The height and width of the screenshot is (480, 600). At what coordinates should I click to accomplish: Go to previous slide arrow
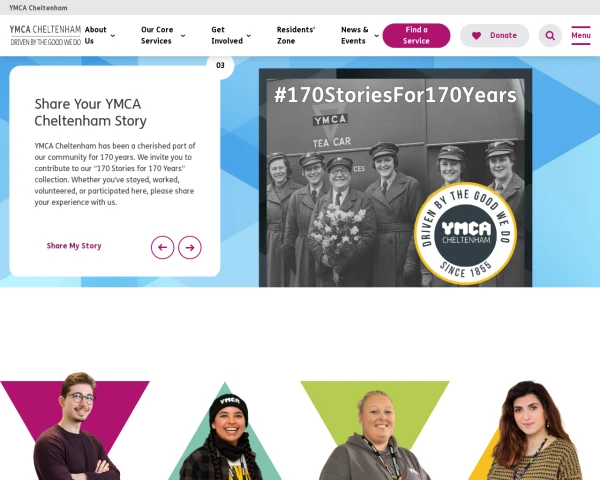162,247
